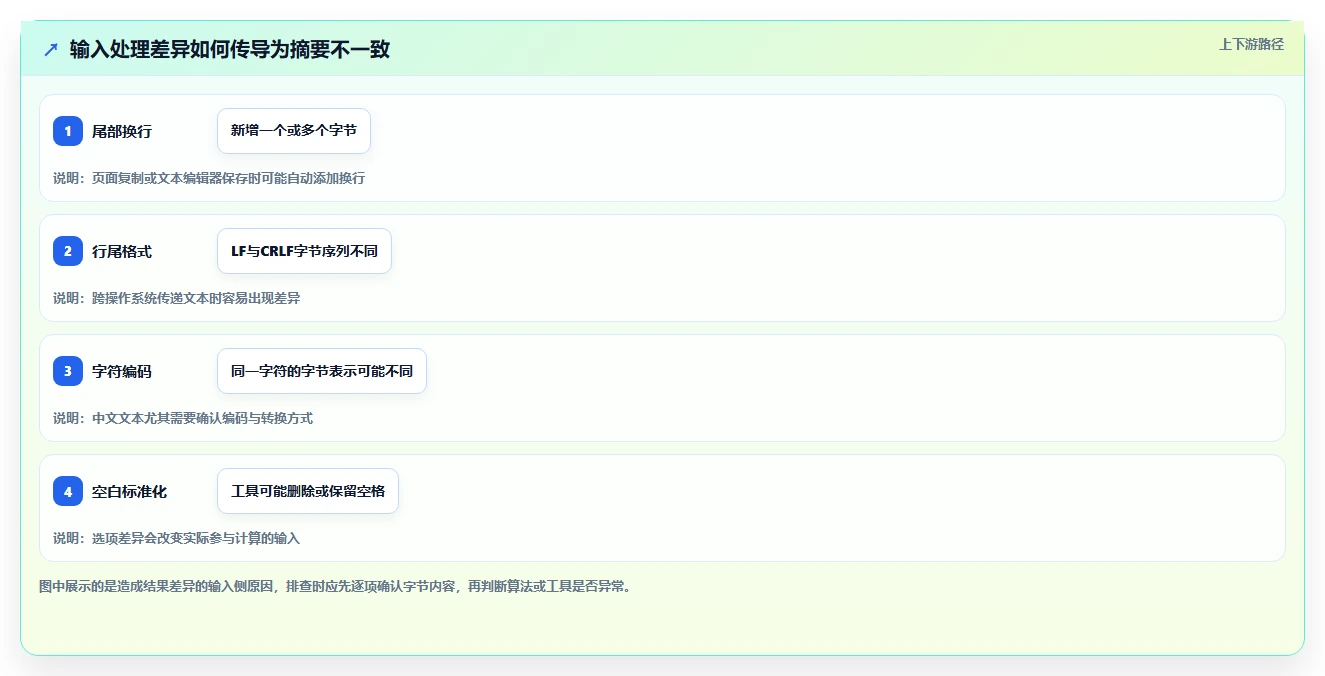1325x676 pixels.
Task: Click the 空白标准化 step label
Action: point(129,491)
